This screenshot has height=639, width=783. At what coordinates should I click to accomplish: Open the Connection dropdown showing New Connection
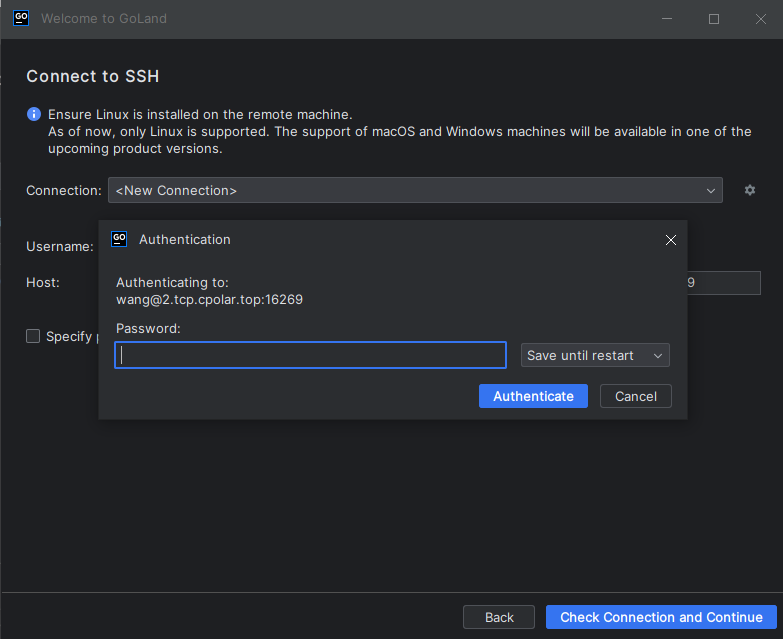pos(415,190)
